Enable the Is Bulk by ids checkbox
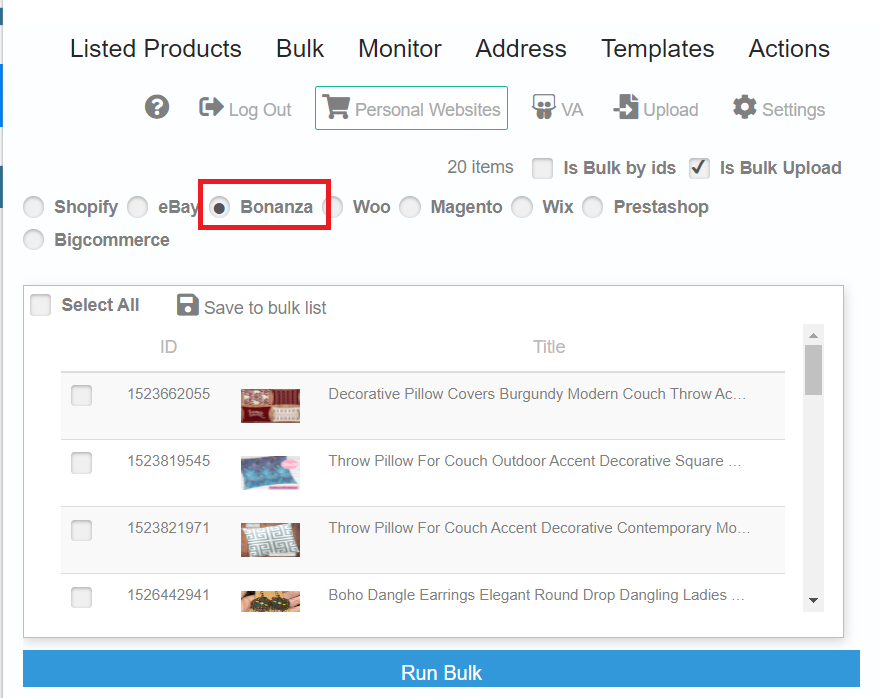This screenshot has width=880, height=698. (542, 168)
